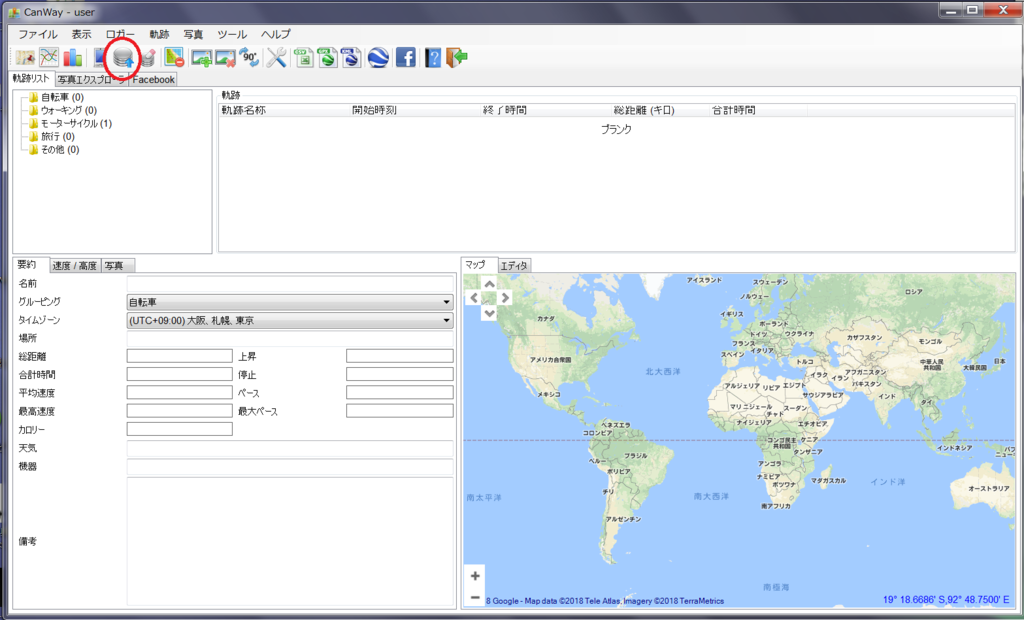Viewport: 1024px width, 620px height.
Task: Click the map with pin toolbar icon
Action: click(25, 57)
